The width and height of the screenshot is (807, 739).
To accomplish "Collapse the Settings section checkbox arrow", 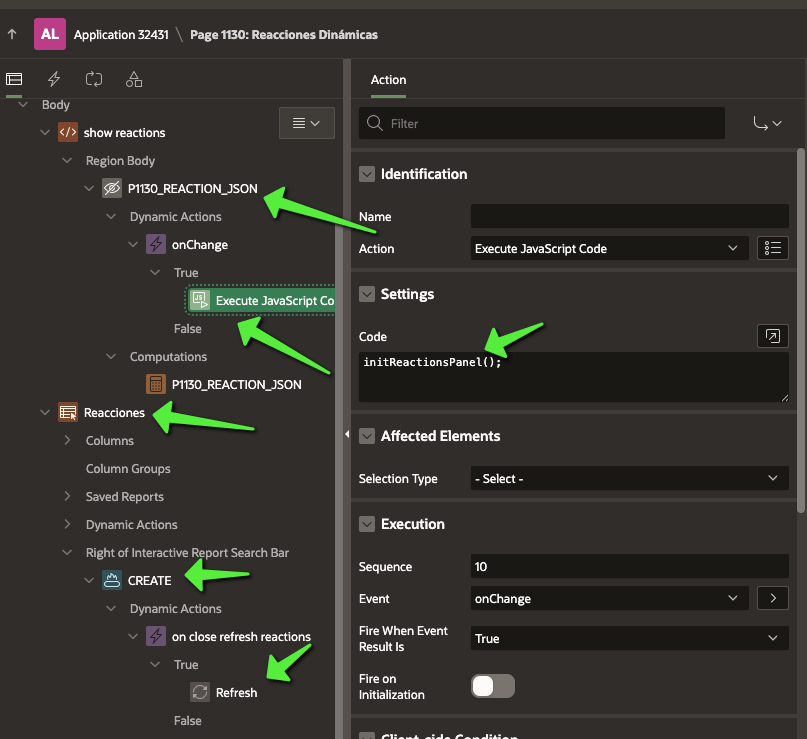I will coord(367,294).
